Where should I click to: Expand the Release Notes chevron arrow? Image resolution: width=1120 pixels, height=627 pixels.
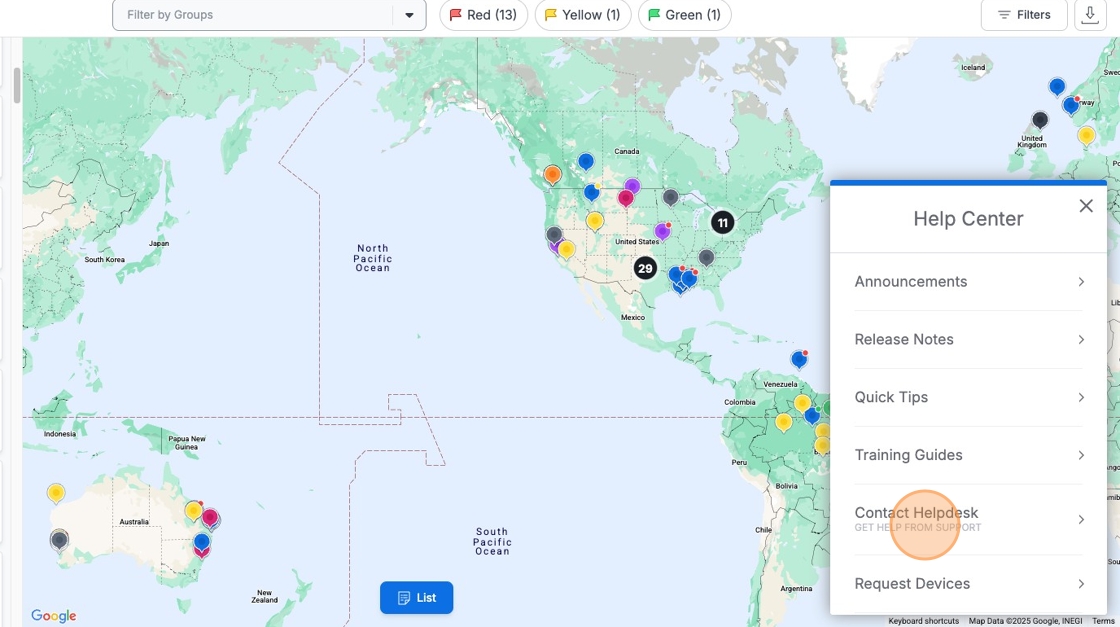tap(1081, 340)
